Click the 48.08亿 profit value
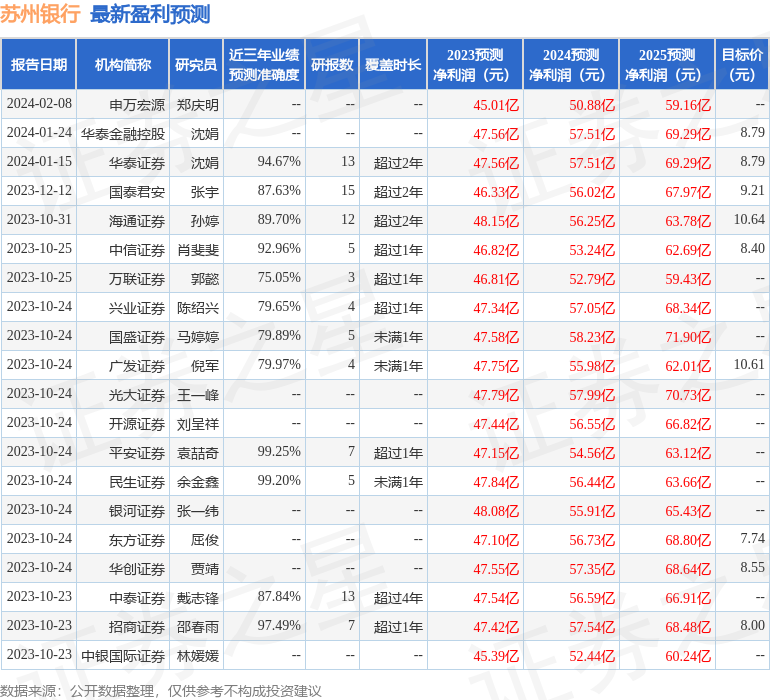Viewport: 770px width, 700px height. click(496, 510)
